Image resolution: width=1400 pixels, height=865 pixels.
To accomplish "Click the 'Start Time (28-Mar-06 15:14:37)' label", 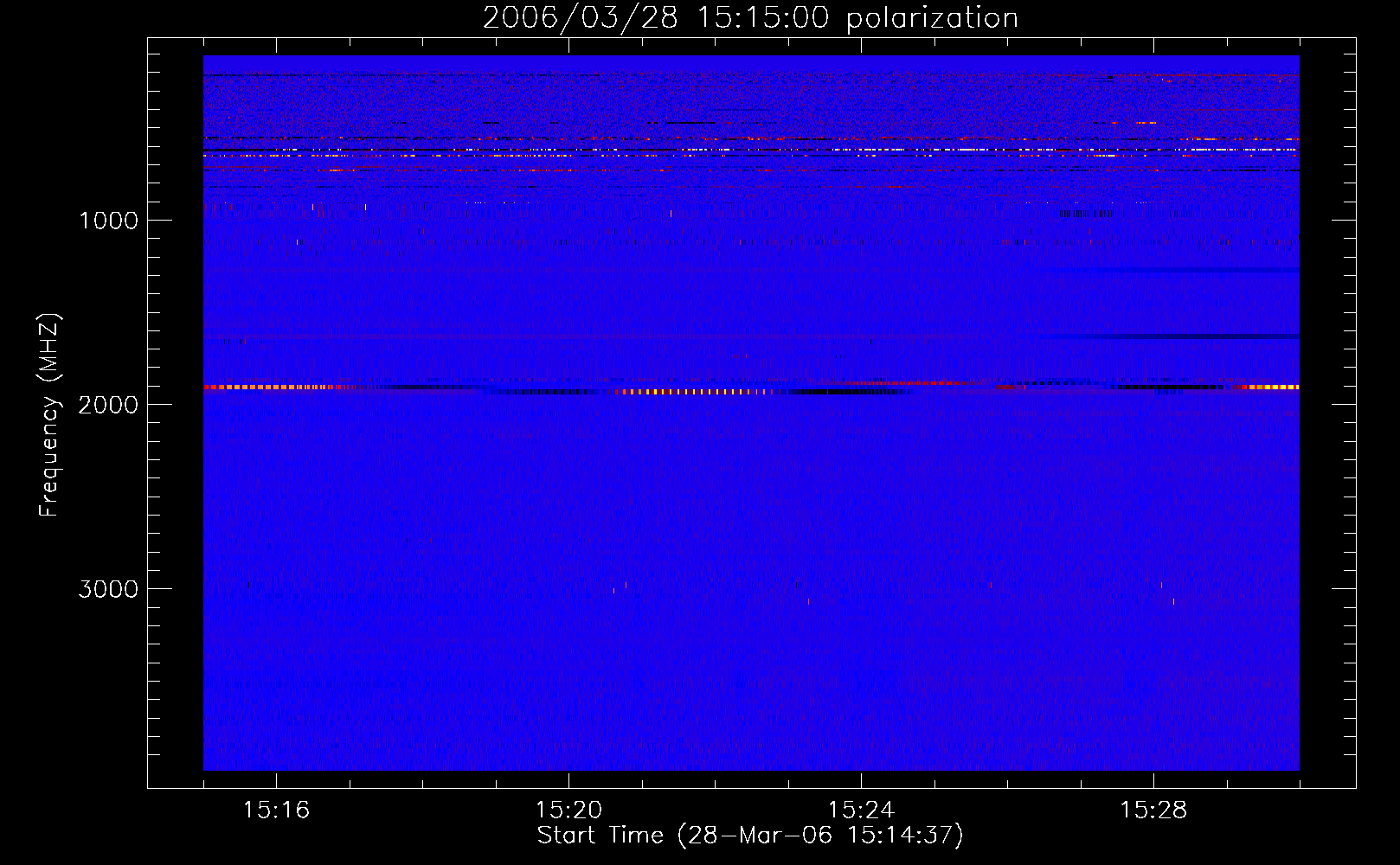I will pos(750,836).
